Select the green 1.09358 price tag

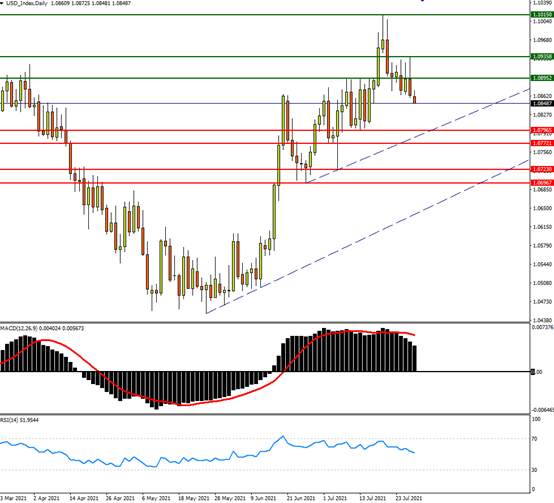tap(542, 57)
